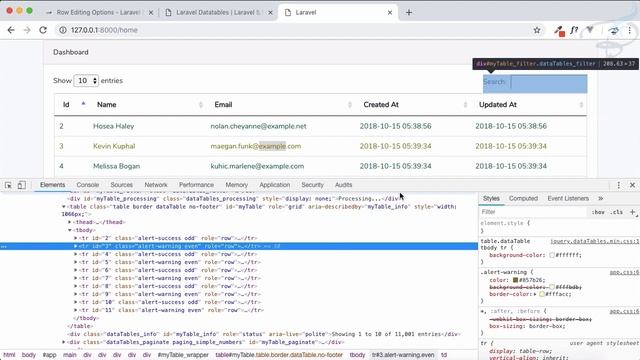Click #ffffff background-color swatch

[552, 255]
